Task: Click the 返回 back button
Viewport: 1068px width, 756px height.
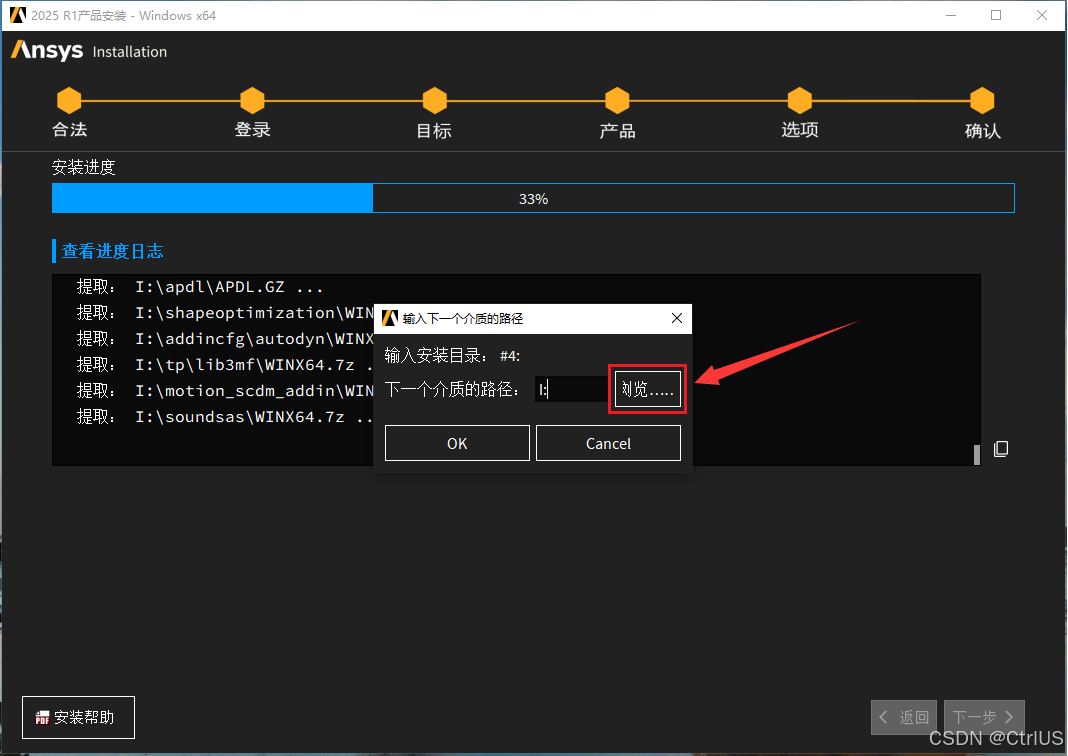Action: click(x=904, y=717)
